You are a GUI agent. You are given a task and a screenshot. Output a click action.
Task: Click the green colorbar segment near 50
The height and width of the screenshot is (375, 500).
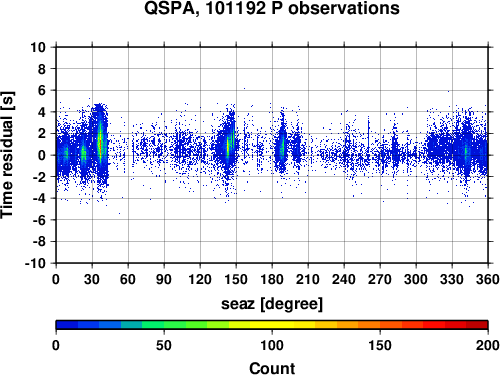tap(164, 325)
